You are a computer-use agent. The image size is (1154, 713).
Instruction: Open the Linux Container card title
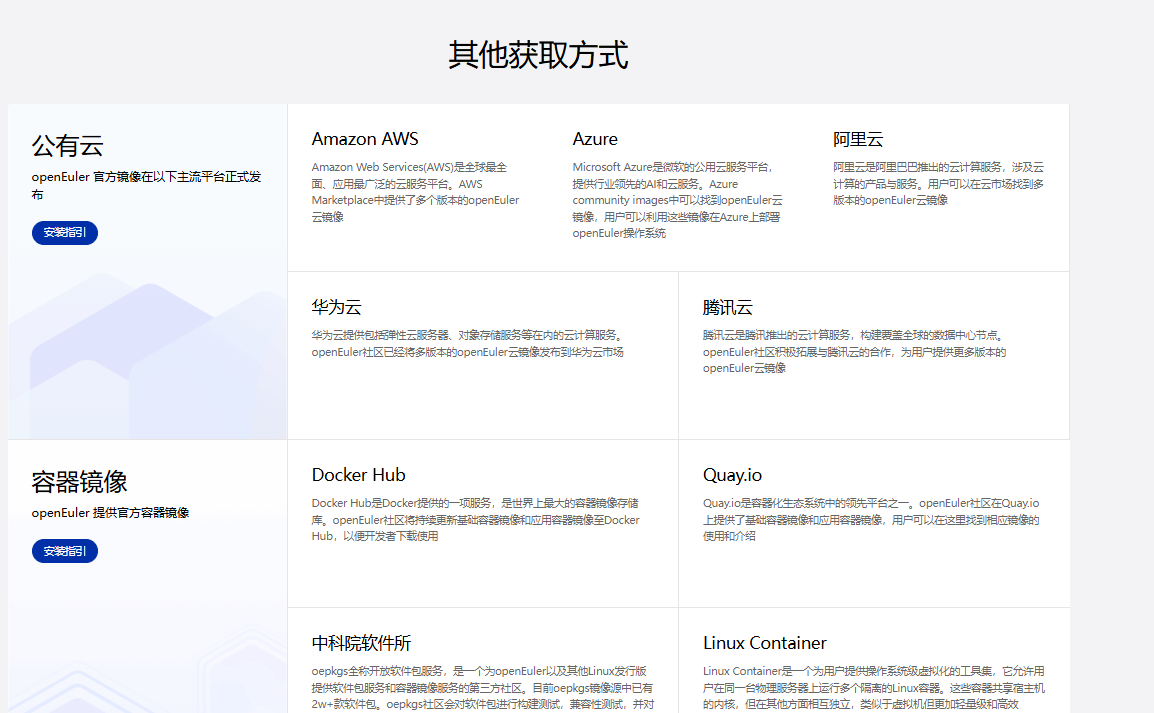765,643
